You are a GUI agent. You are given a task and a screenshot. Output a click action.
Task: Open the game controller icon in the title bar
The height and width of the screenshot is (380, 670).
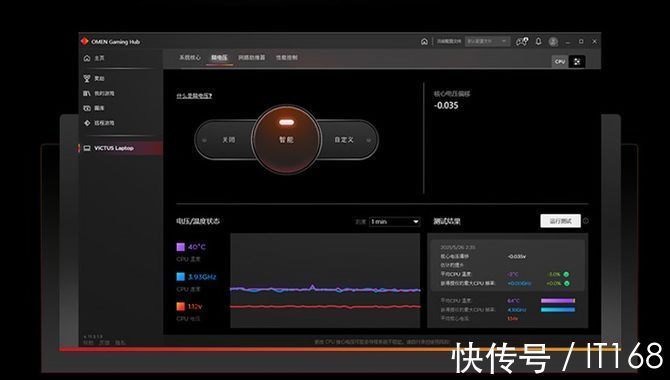522,41
